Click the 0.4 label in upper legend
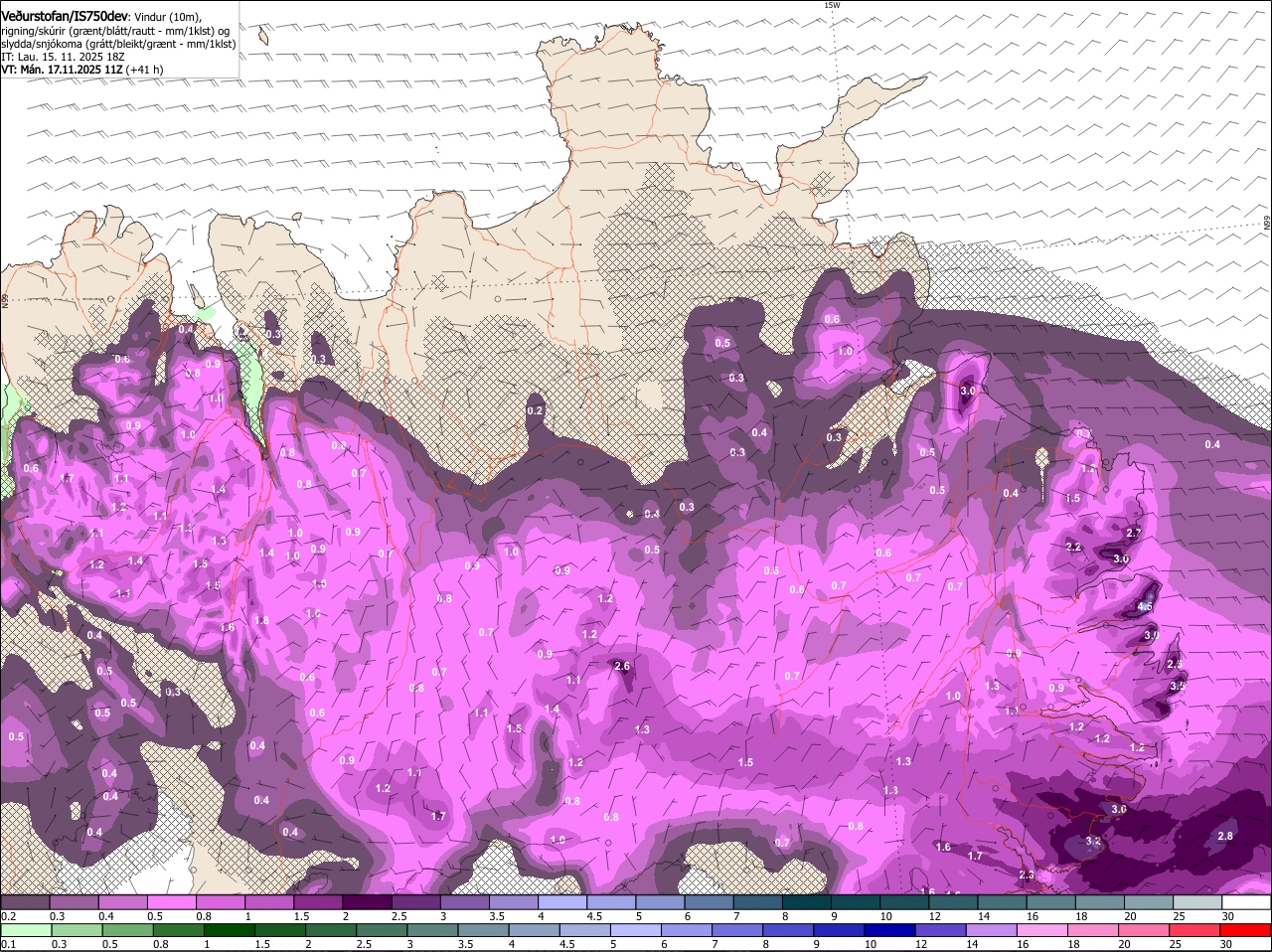 [106, 916]
